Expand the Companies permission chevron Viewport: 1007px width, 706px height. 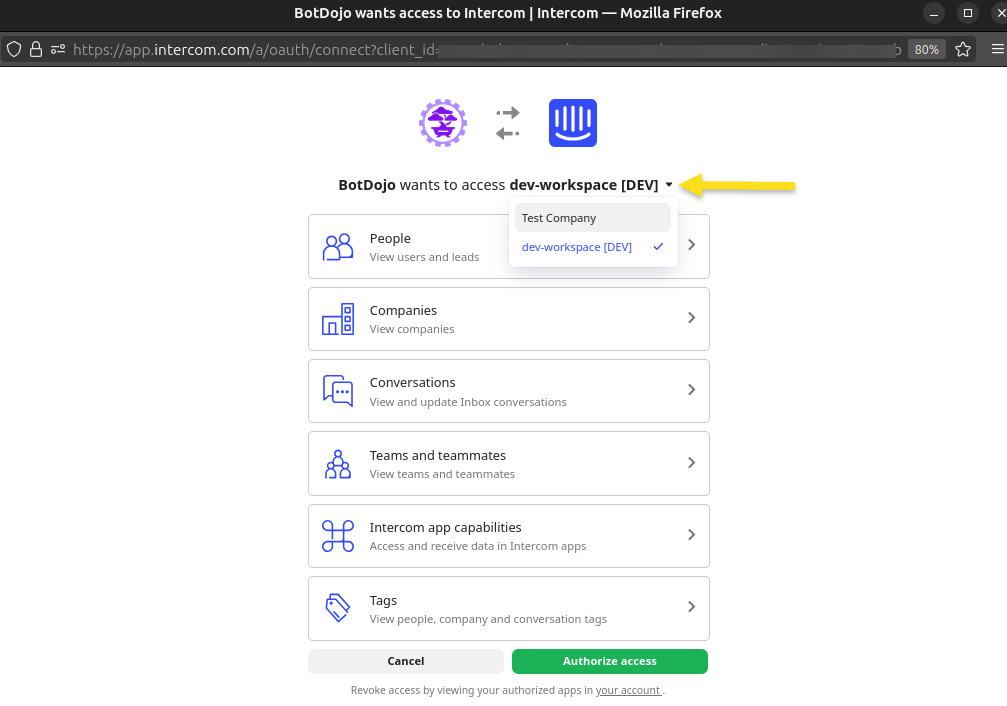692,318
